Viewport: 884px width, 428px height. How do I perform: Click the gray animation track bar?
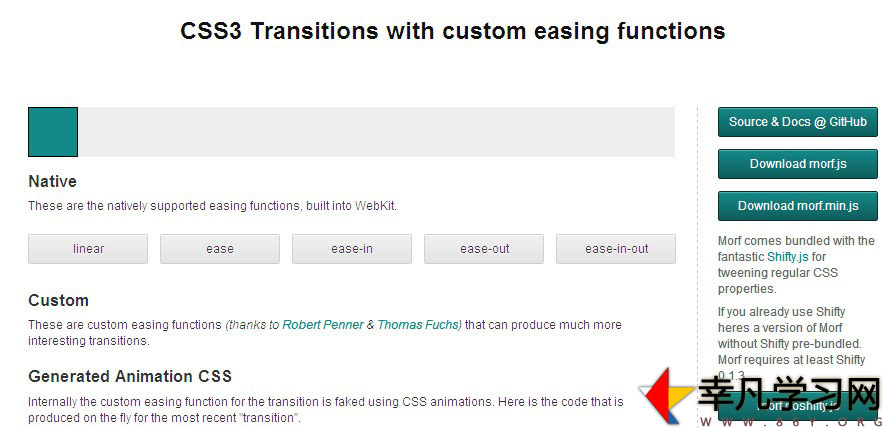(351, 132)
